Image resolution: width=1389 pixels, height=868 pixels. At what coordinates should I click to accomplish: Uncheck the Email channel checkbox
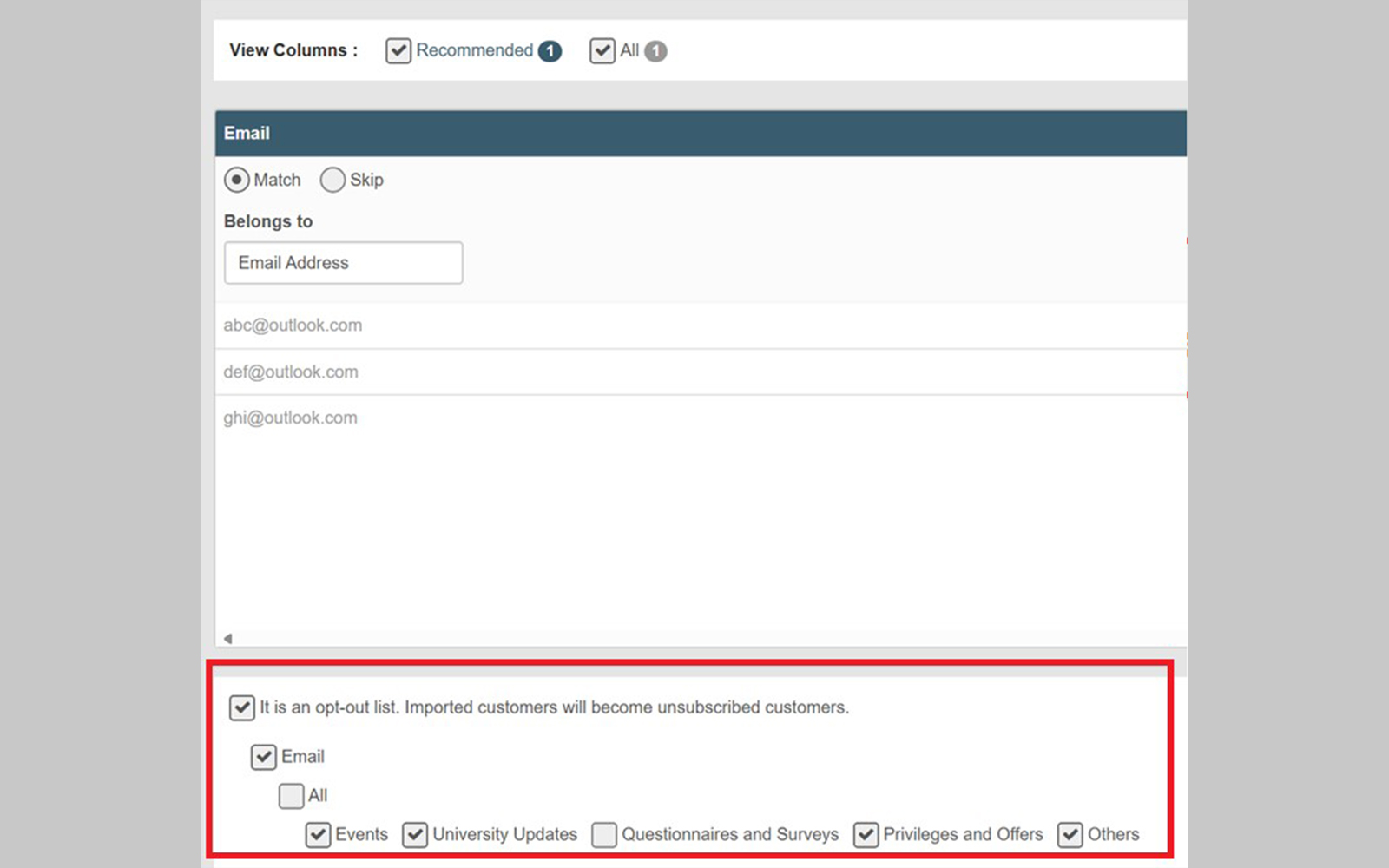[263, 757]
